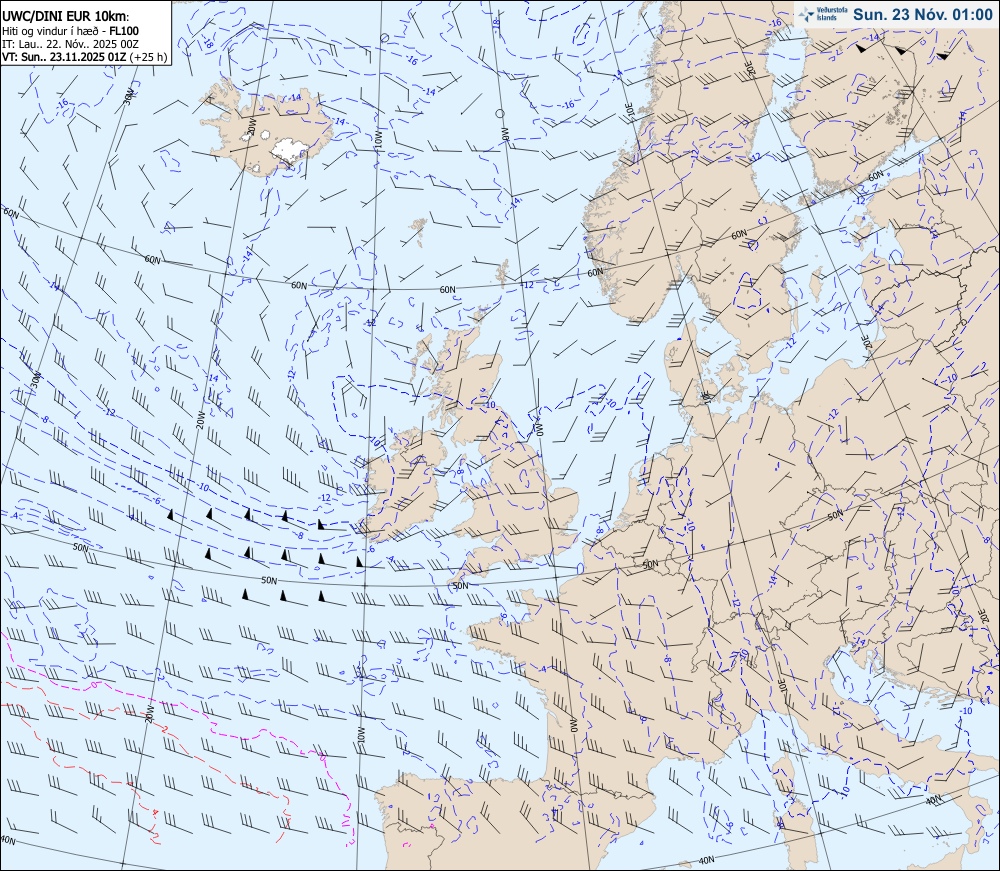Click 'Hiti og vindur í hæð - FL100' text
This screenshot has width=1000, height=871.
[x=70, y=31]
